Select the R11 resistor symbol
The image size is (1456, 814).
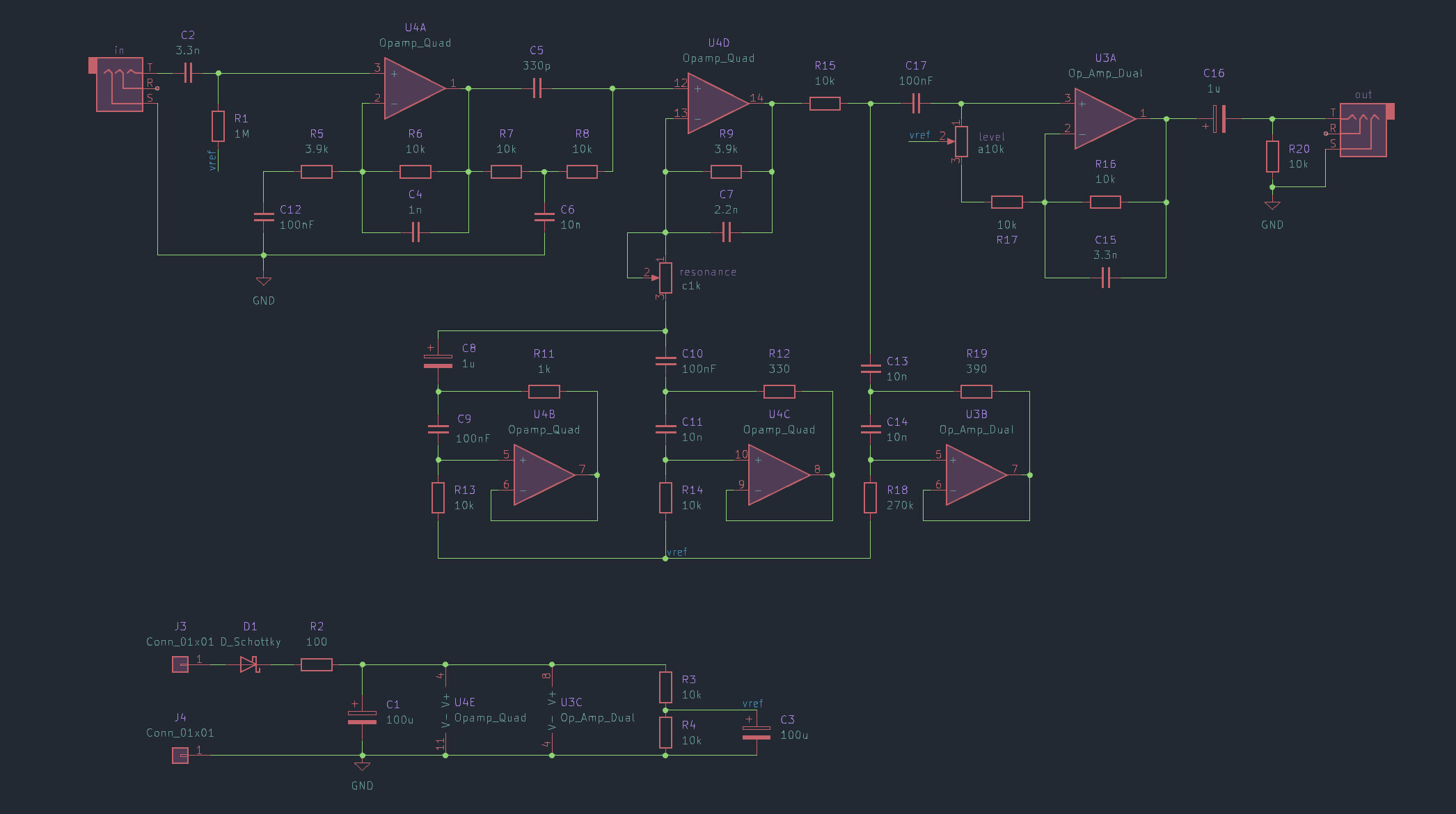click(x=544, y=392)
